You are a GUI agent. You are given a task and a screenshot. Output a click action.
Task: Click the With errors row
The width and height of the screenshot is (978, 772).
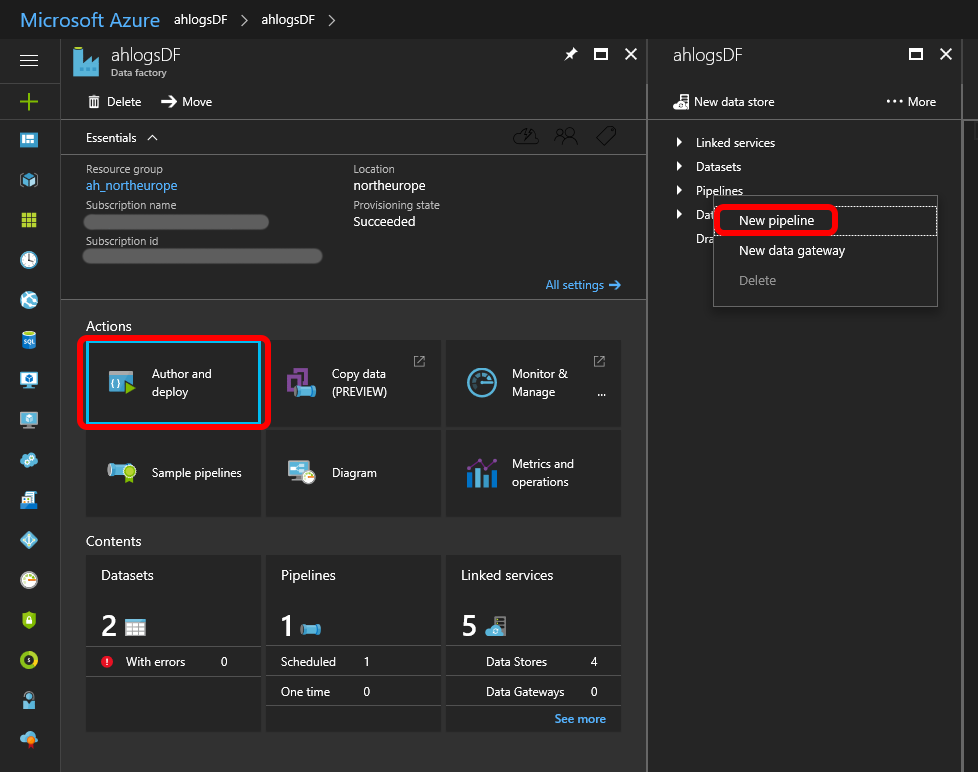pos(173,662)
